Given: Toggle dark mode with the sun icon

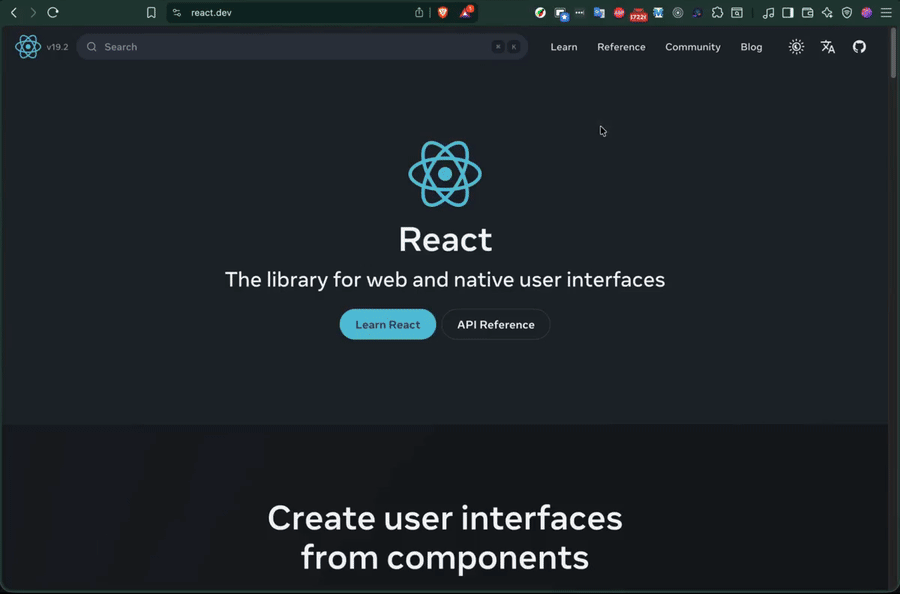Looking at the screenshot, I should coord(796,46).
